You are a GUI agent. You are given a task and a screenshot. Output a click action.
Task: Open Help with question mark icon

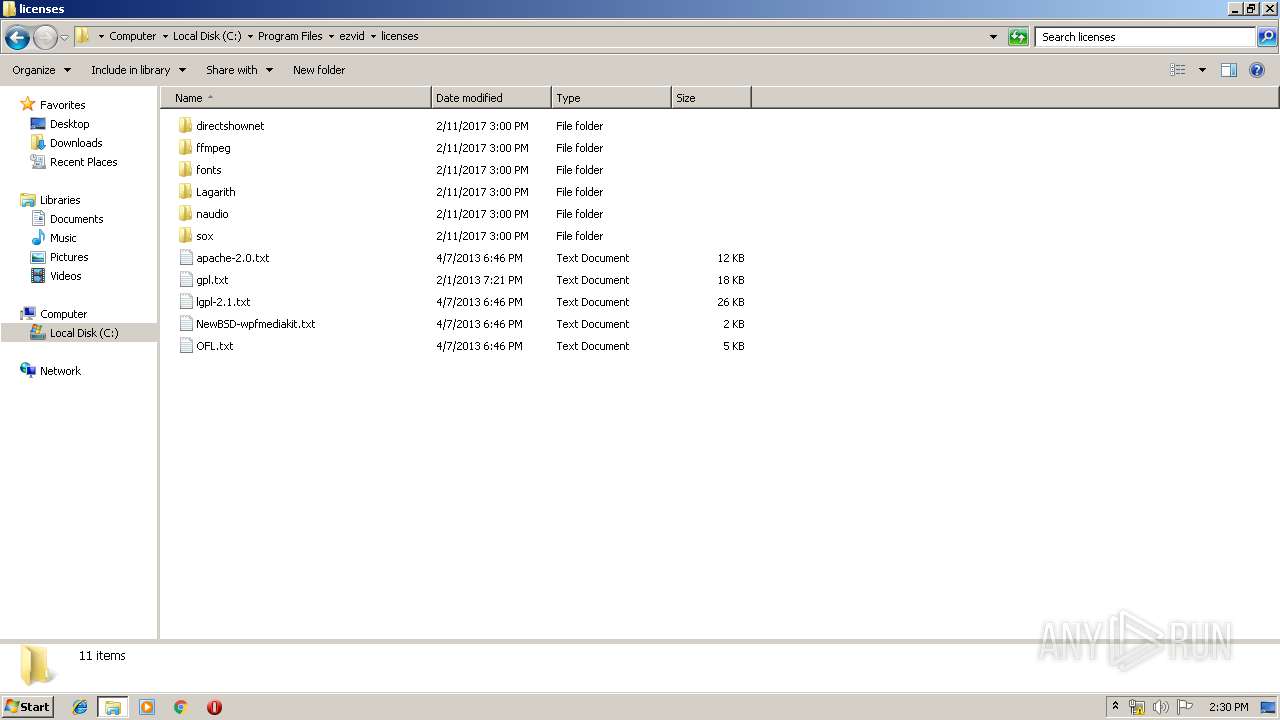1257,70
